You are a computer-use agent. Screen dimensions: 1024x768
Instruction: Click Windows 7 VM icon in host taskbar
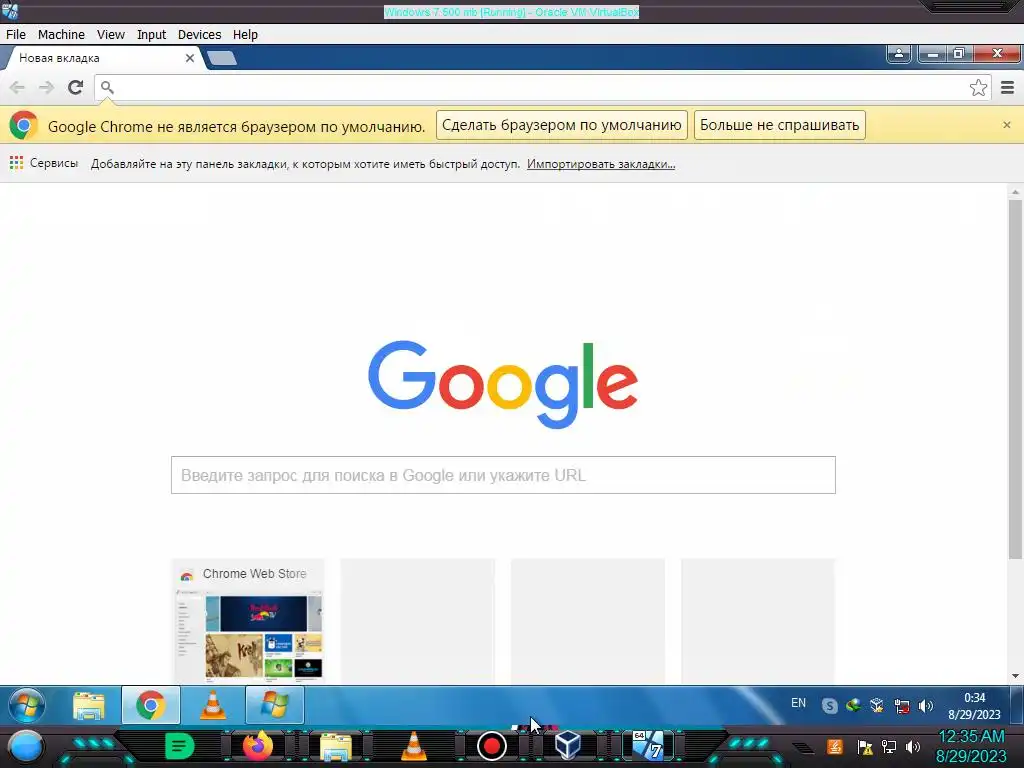[x=648, y=744]
